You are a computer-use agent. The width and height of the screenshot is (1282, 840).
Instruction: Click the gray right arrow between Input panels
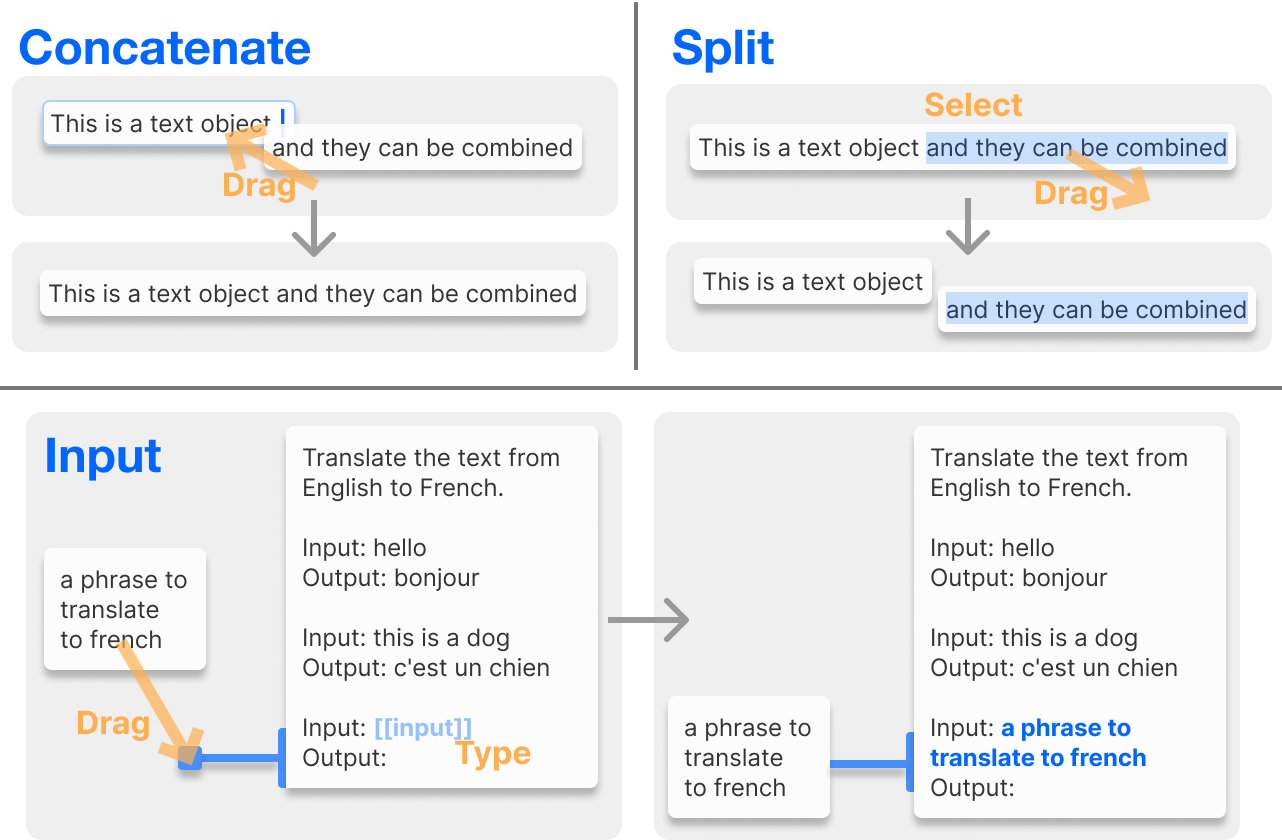(649, 620)
